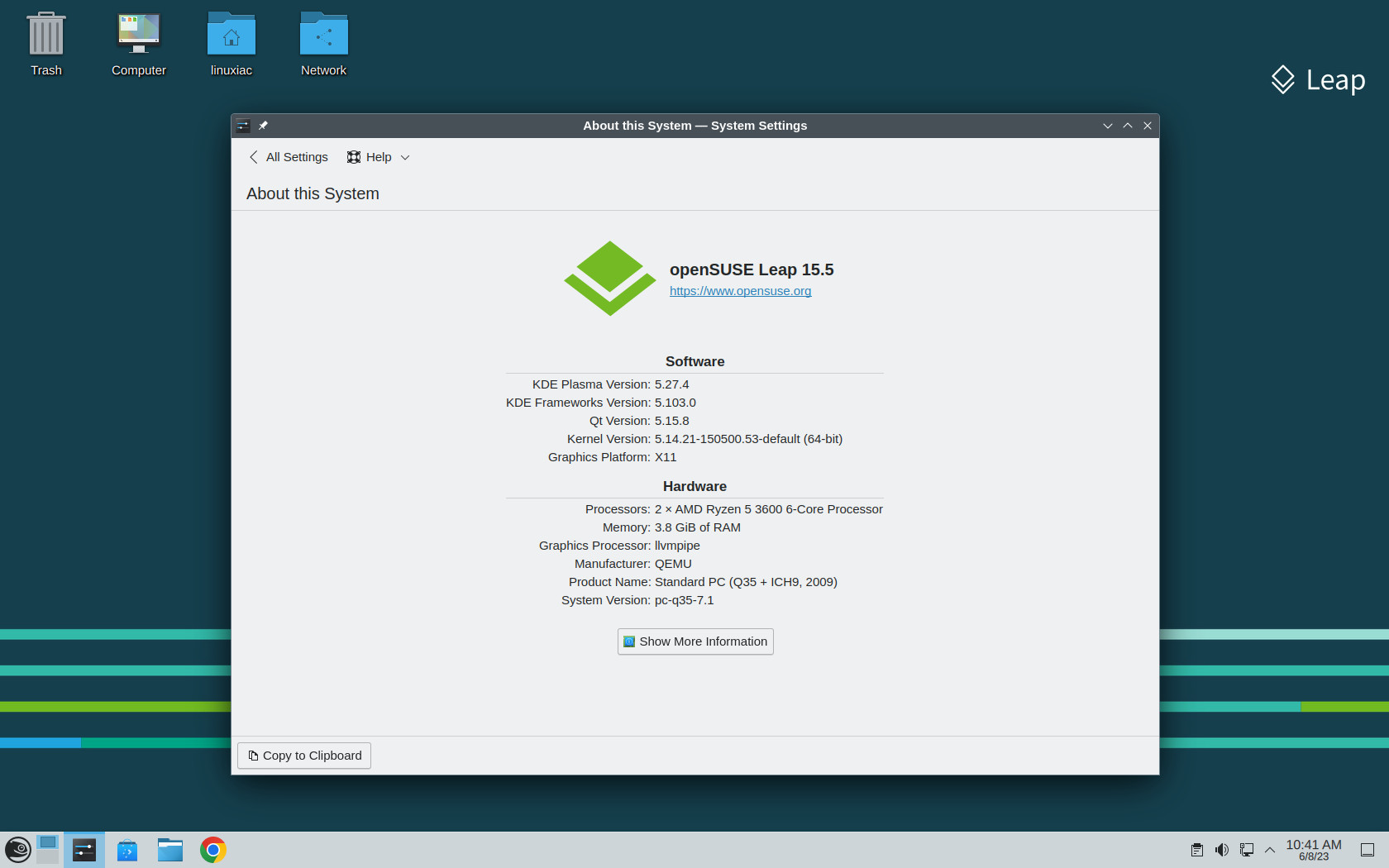This screenshot has height=868, width=1389.
Task: Select System Settings taskbar entry
Action: (x=84, y=850)
